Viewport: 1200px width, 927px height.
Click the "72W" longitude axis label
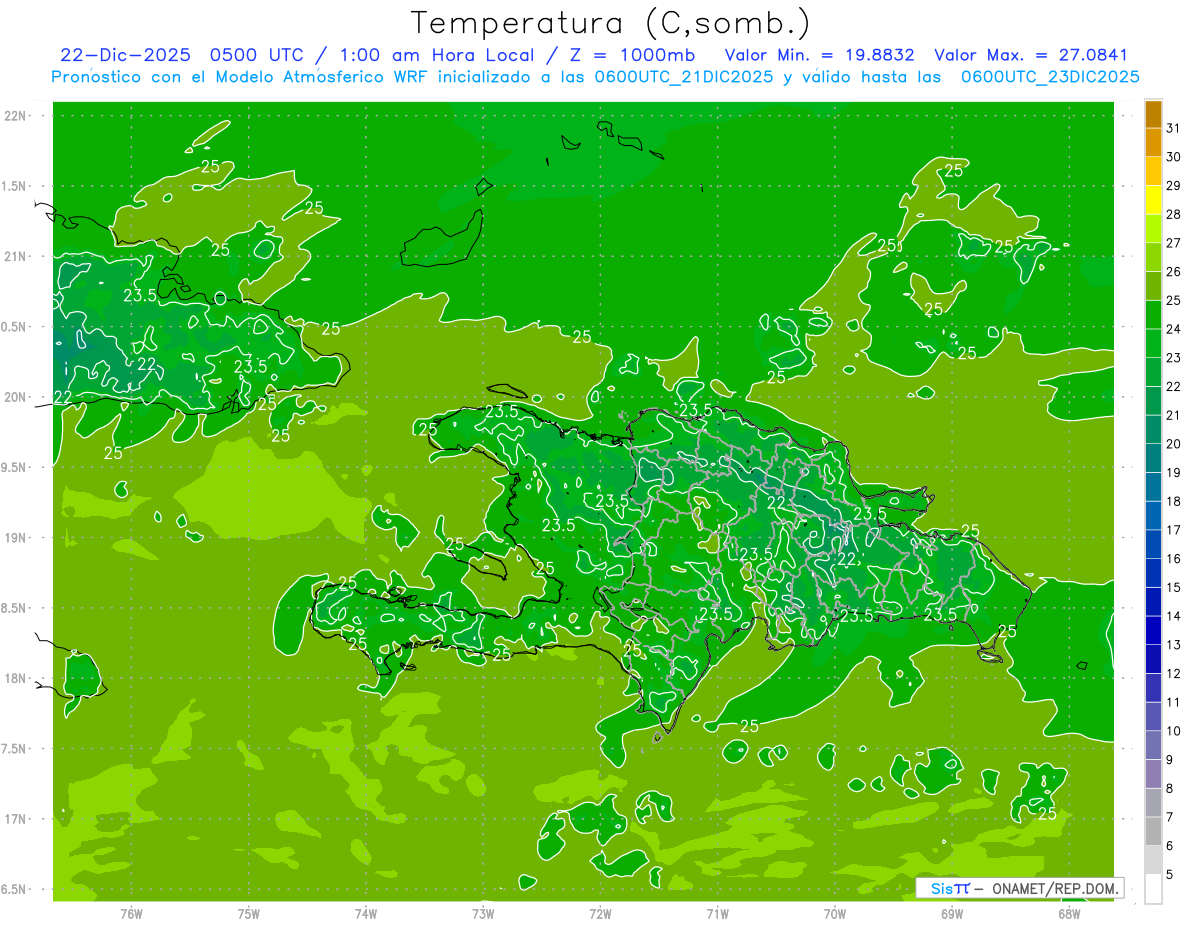click(600, 914)
